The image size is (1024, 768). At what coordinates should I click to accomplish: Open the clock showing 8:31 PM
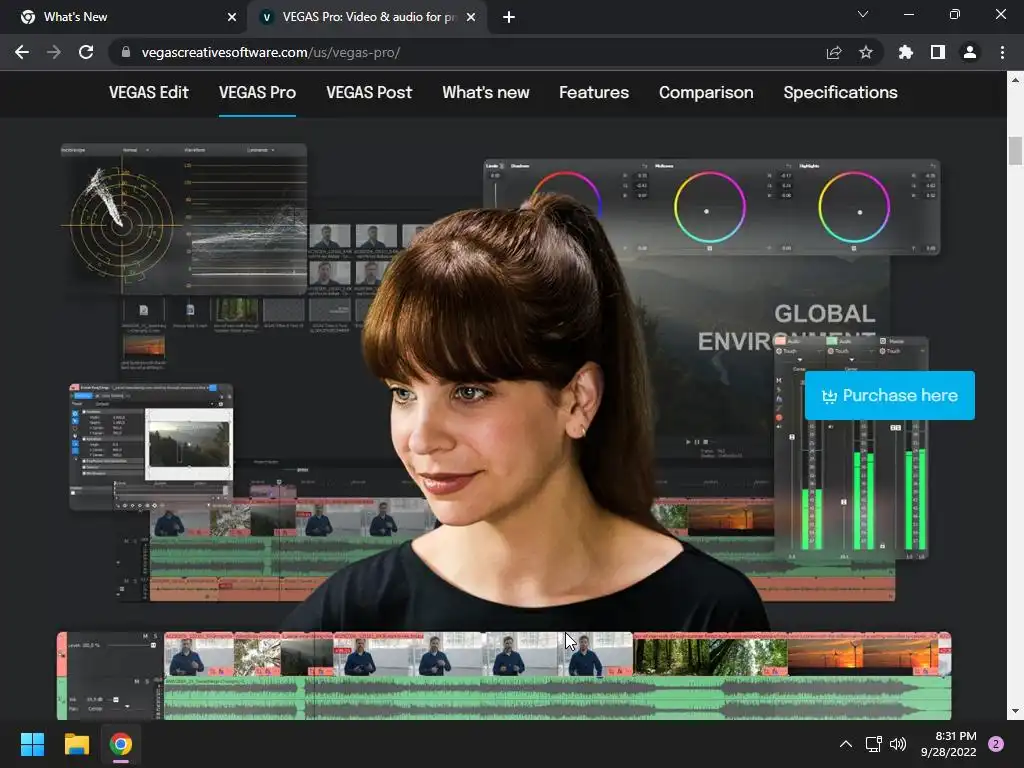949,744
